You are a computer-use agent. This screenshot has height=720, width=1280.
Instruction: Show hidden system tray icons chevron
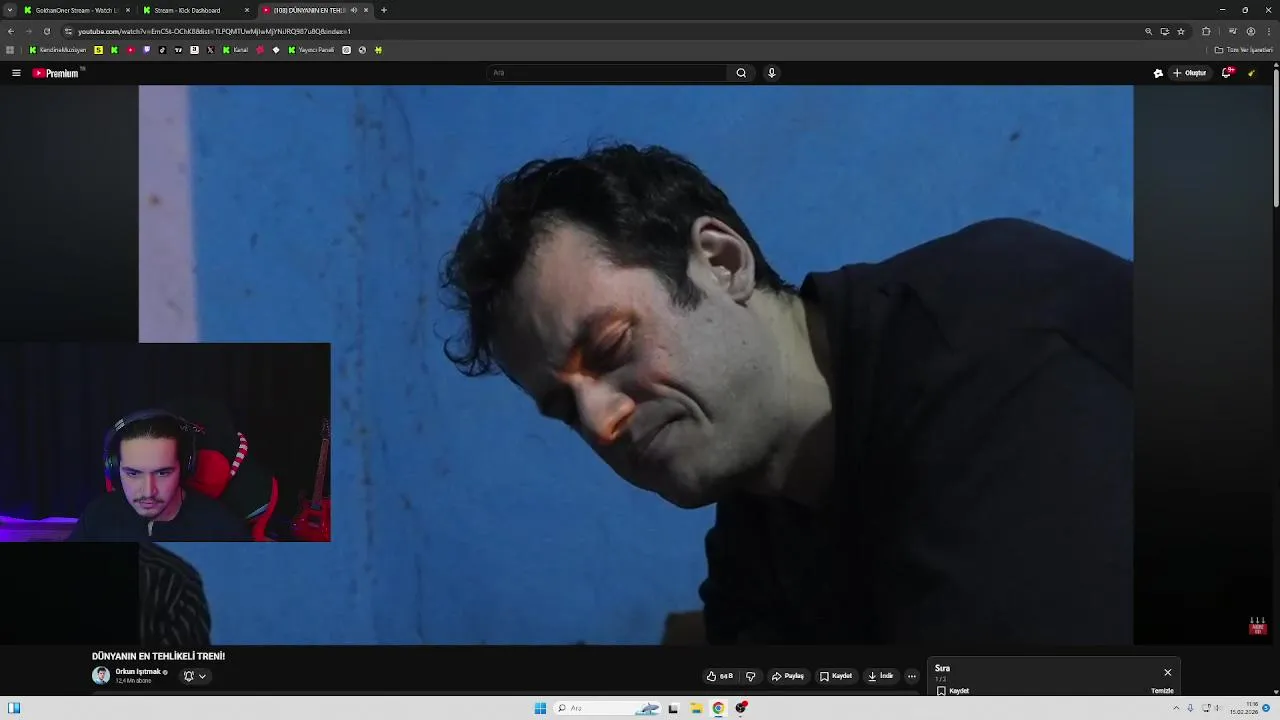[1176, 708]
